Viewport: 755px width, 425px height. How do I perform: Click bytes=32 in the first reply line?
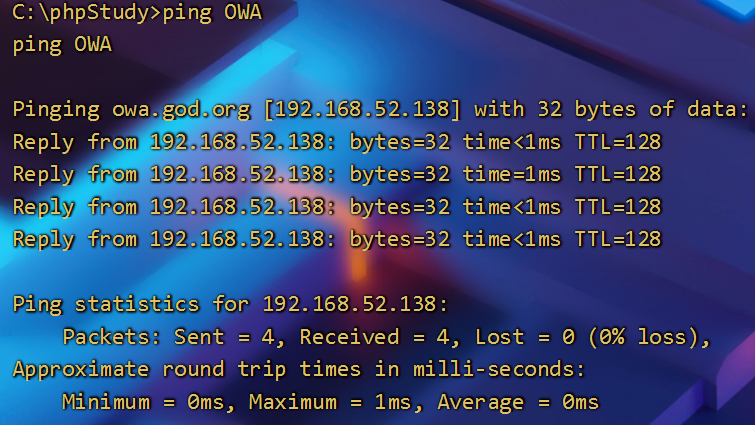tap(400, 142)
